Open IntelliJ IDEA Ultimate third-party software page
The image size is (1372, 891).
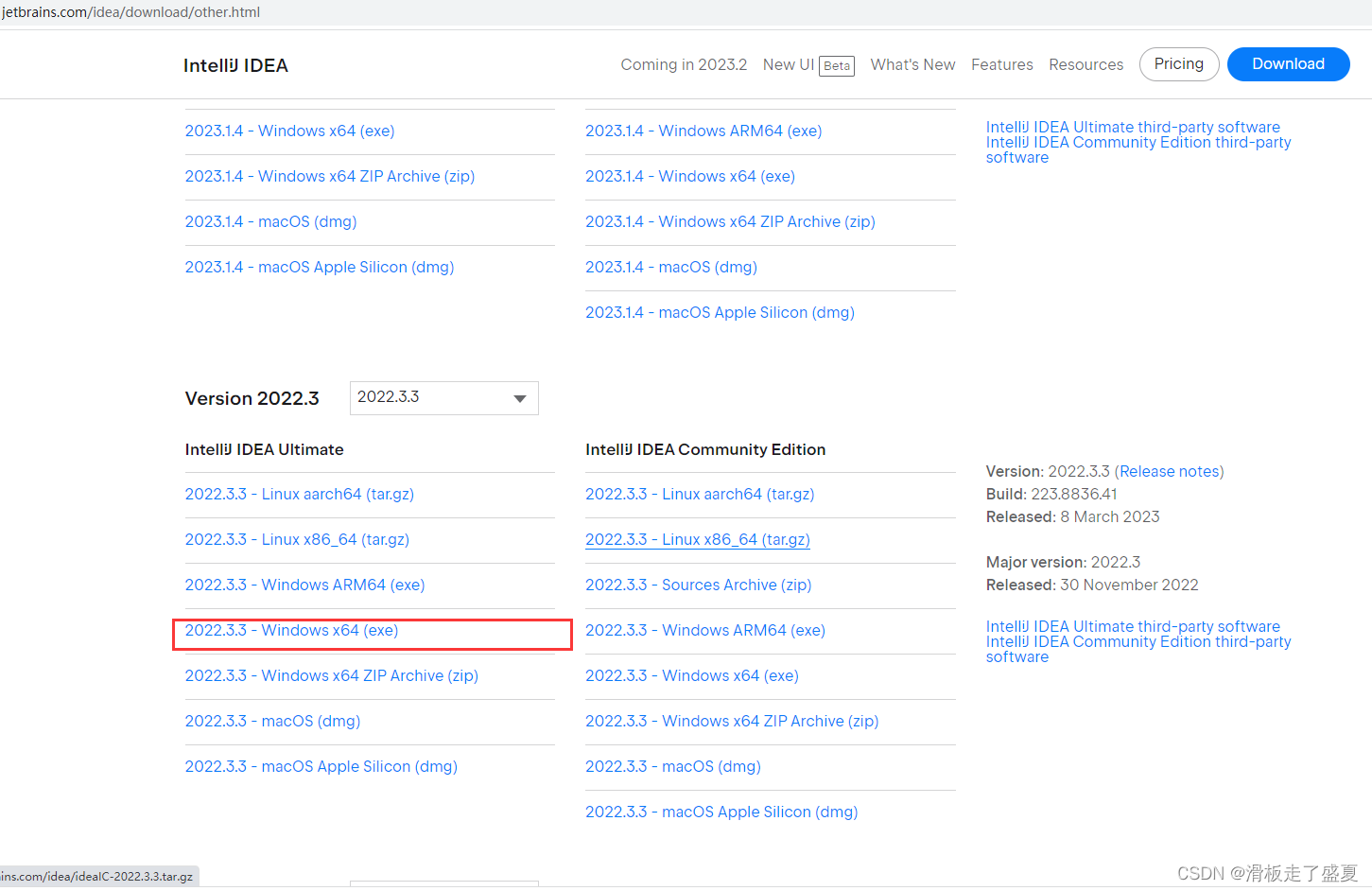coord(1134,626)
